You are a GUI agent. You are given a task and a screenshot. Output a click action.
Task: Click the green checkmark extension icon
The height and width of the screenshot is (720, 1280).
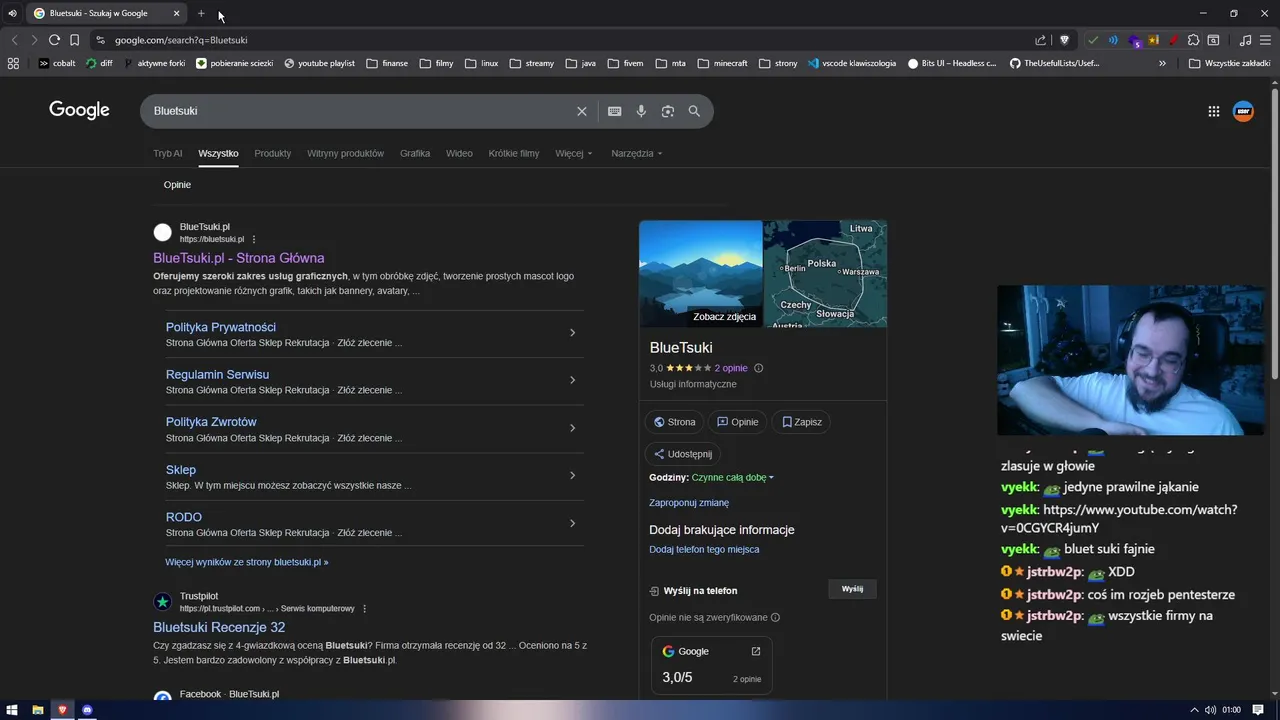tap(1092, 40)
